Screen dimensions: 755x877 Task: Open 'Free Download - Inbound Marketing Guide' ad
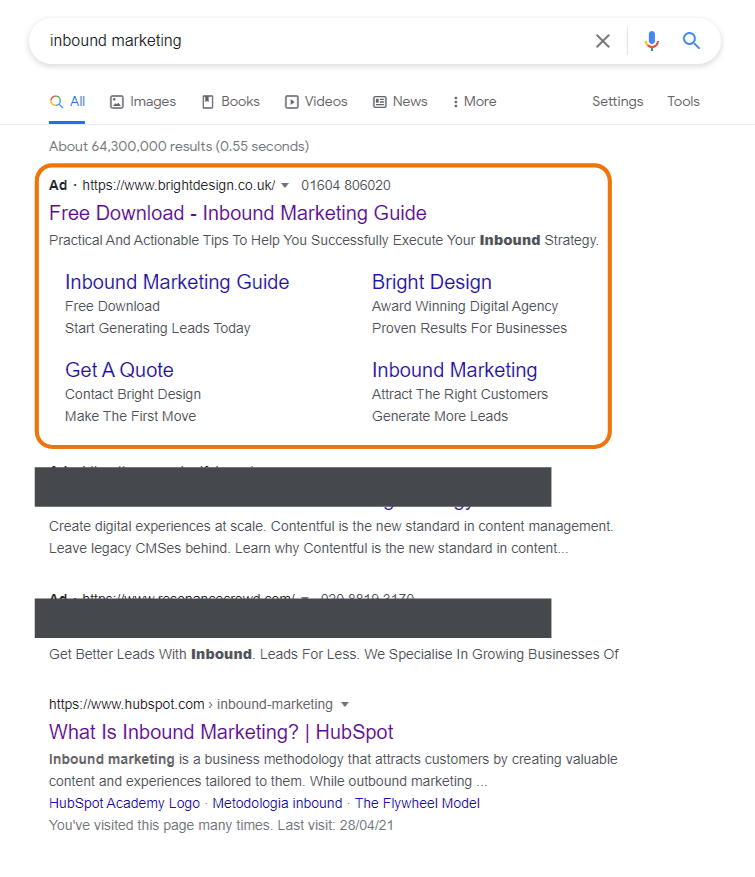[x=238, y=213]
